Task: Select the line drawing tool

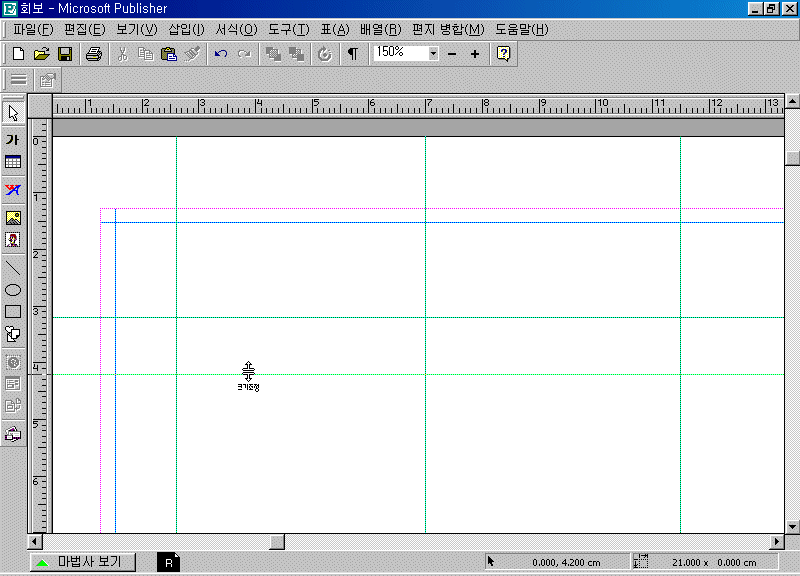Action: [x=13, y=267]
